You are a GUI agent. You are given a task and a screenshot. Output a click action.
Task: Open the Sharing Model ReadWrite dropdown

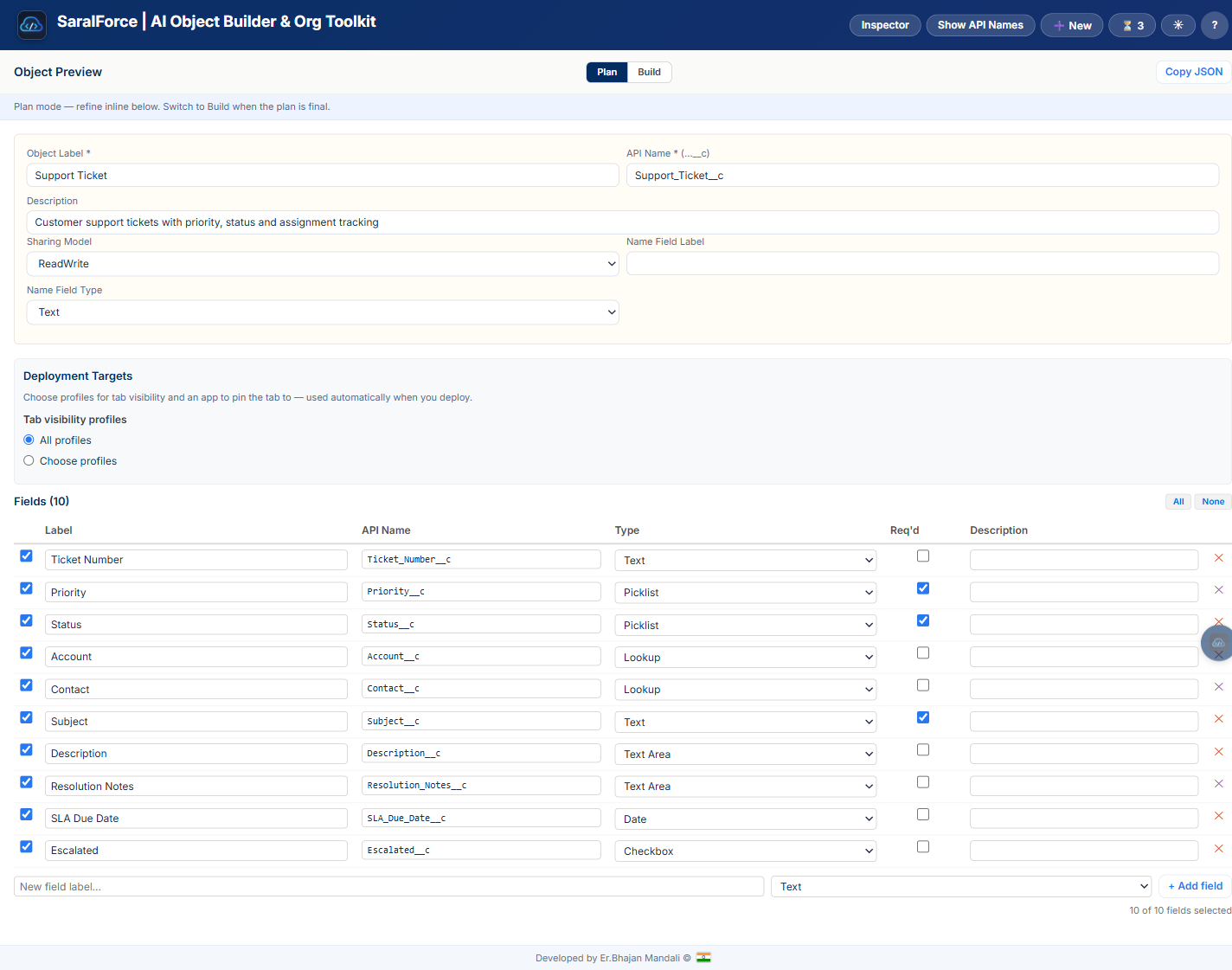pos(323,264)
